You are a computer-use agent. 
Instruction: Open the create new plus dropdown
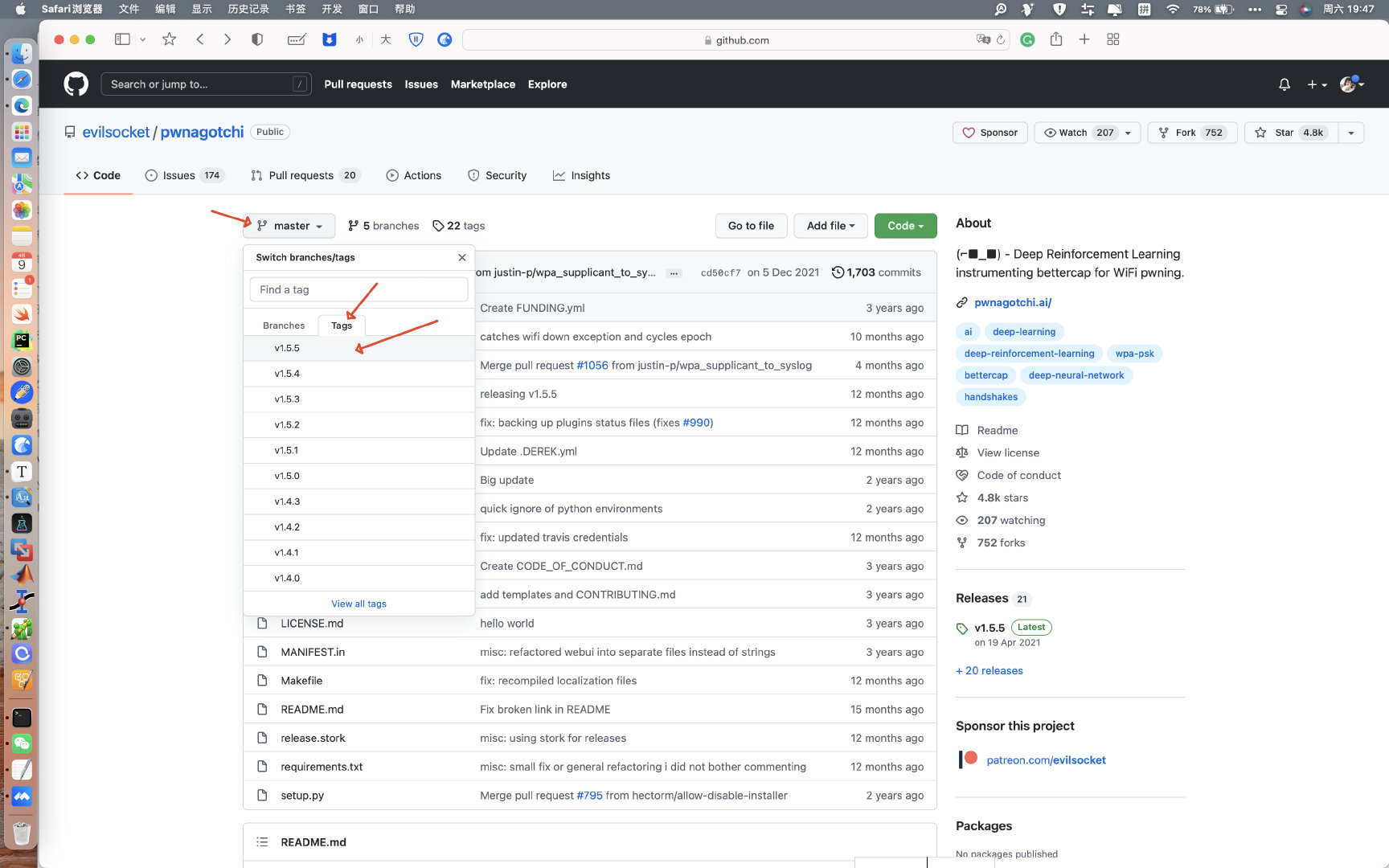[x=1316, y=84]
